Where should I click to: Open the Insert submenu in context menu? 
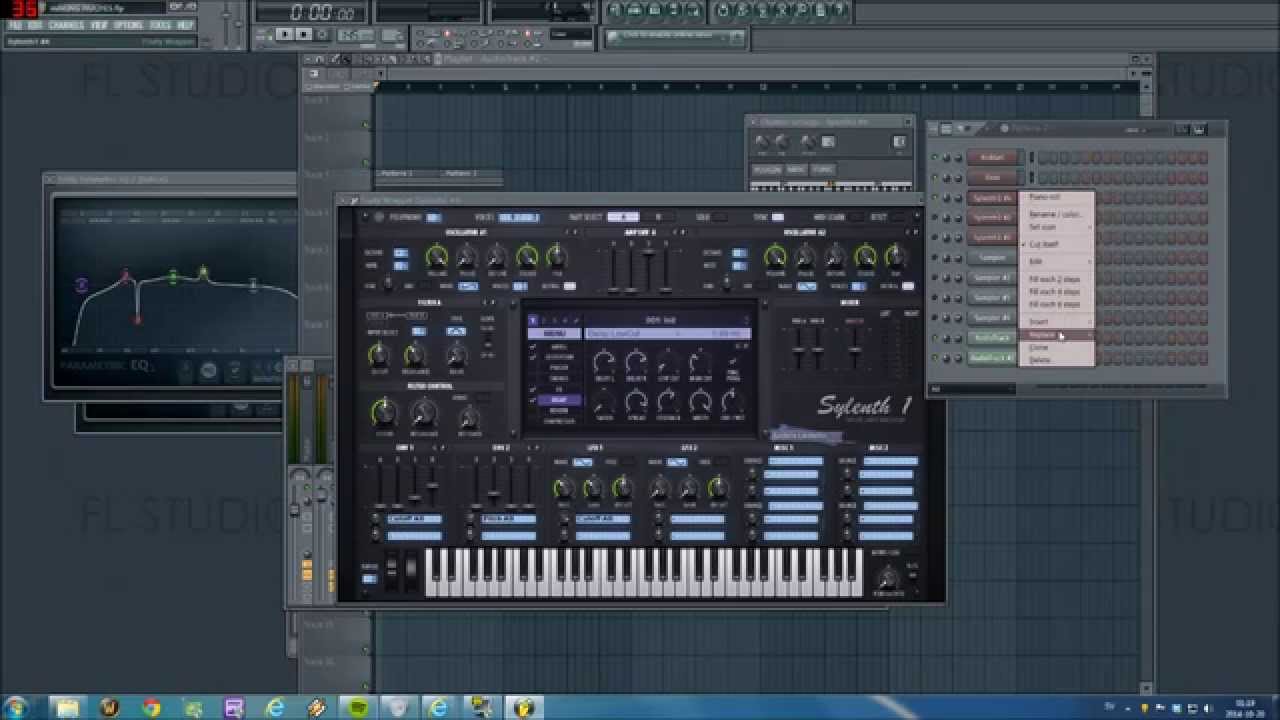coord(1057,321)
